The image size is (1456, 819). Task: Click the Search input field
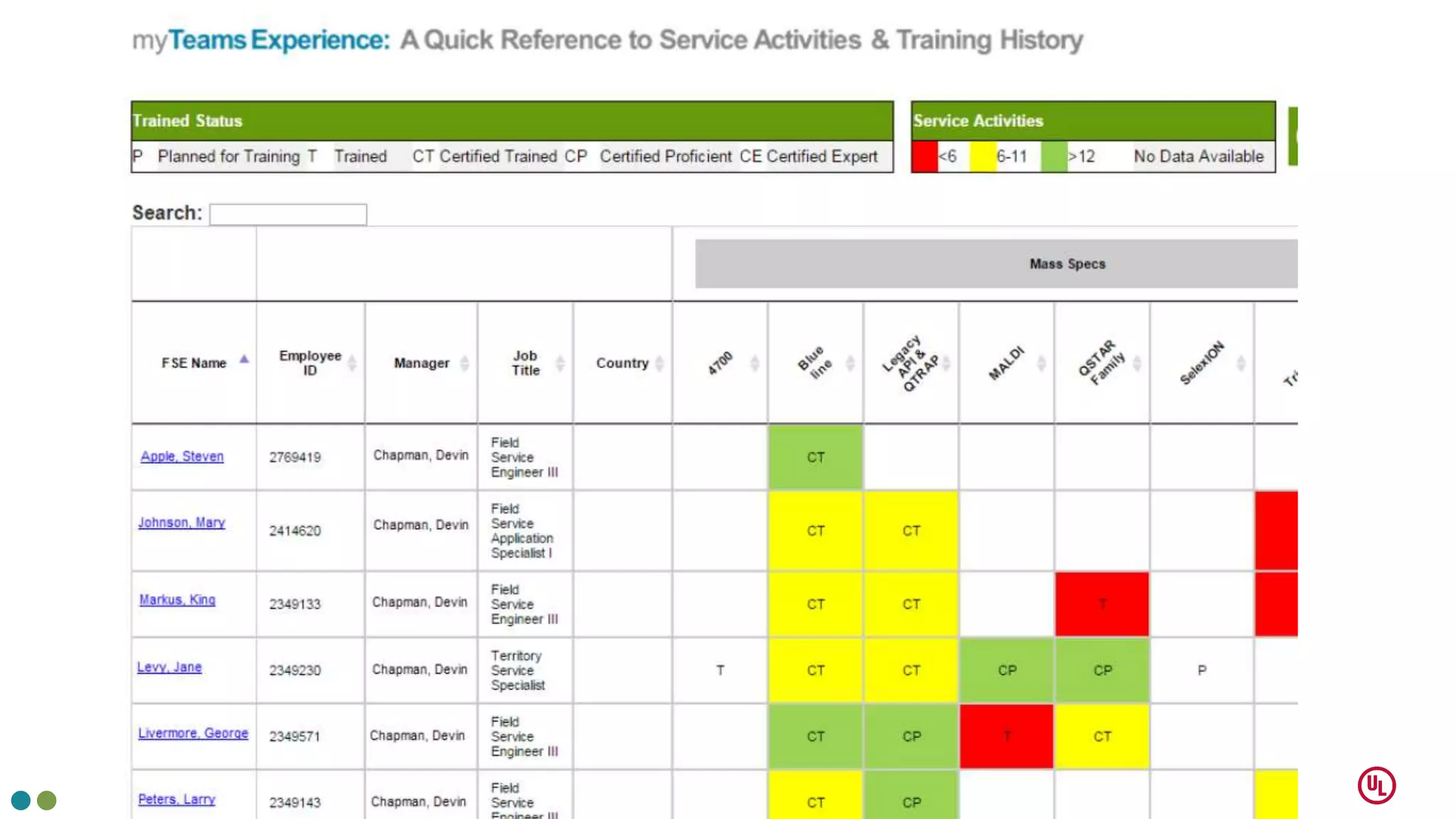tap(288, 214)
